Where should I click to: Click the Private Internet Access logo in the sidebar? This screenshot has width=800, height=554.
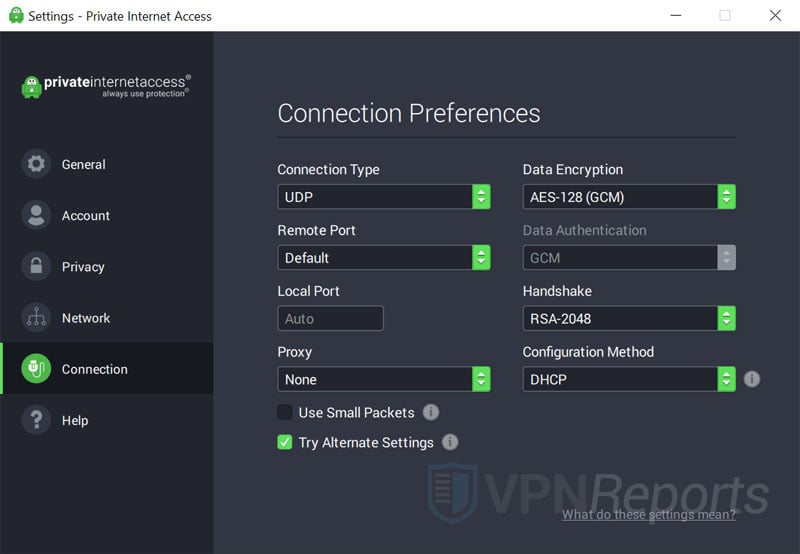106,86
